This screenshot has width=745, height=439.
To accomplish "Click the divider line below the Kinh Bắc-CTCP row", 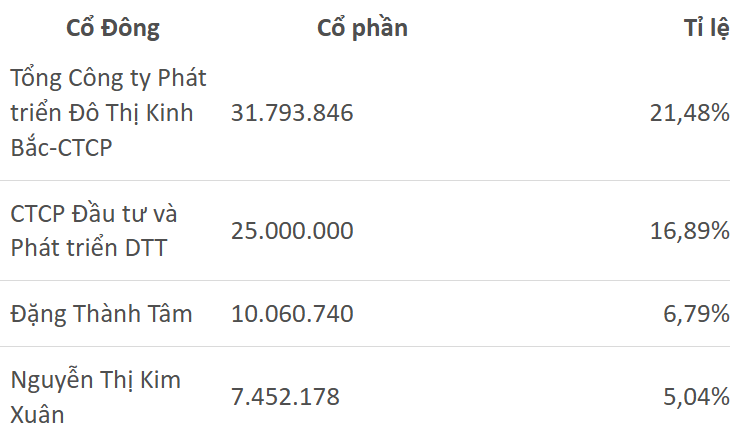I will tap(372, 181).
